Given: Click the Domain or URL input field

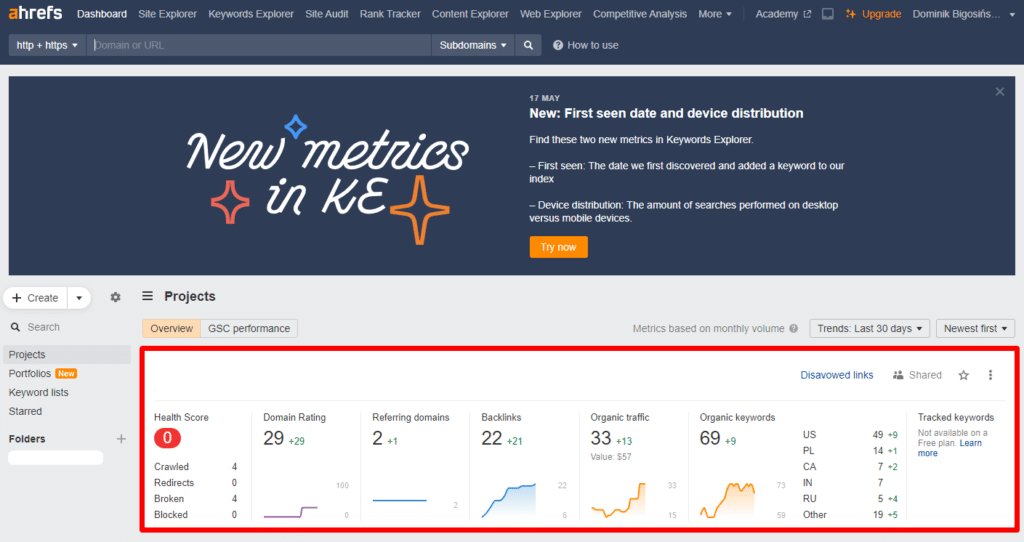Looking at the screenshot, I should pyautogui.click(x=259, y=45).
